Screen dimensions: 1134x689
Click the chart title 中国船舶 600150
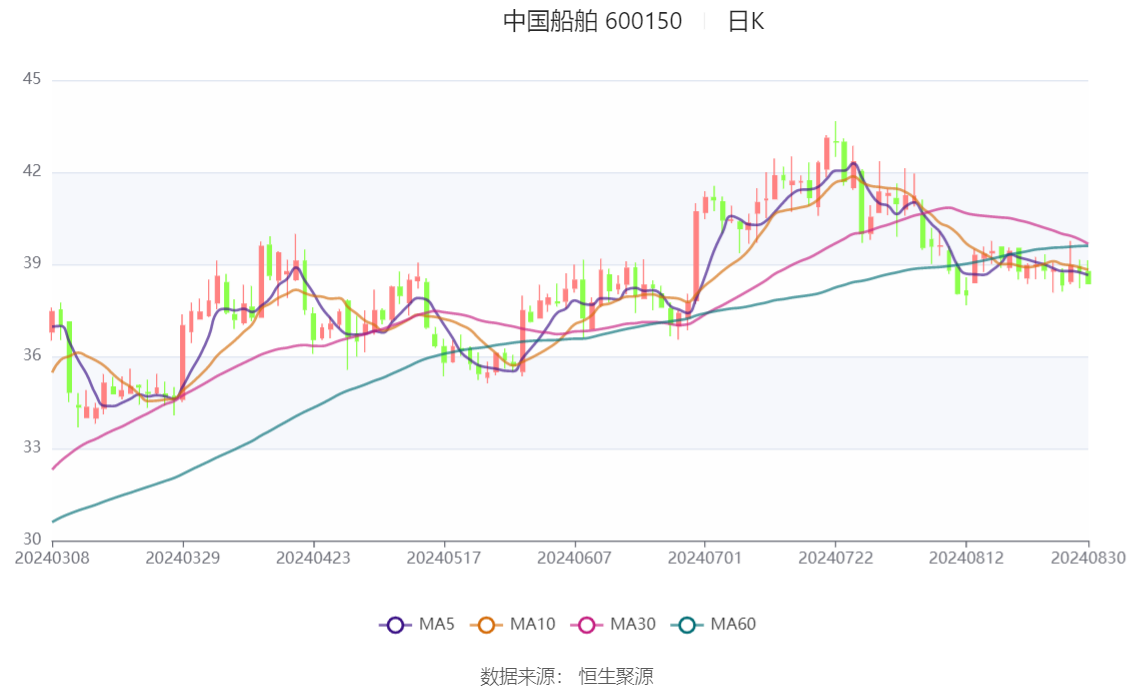click(592, 21)
